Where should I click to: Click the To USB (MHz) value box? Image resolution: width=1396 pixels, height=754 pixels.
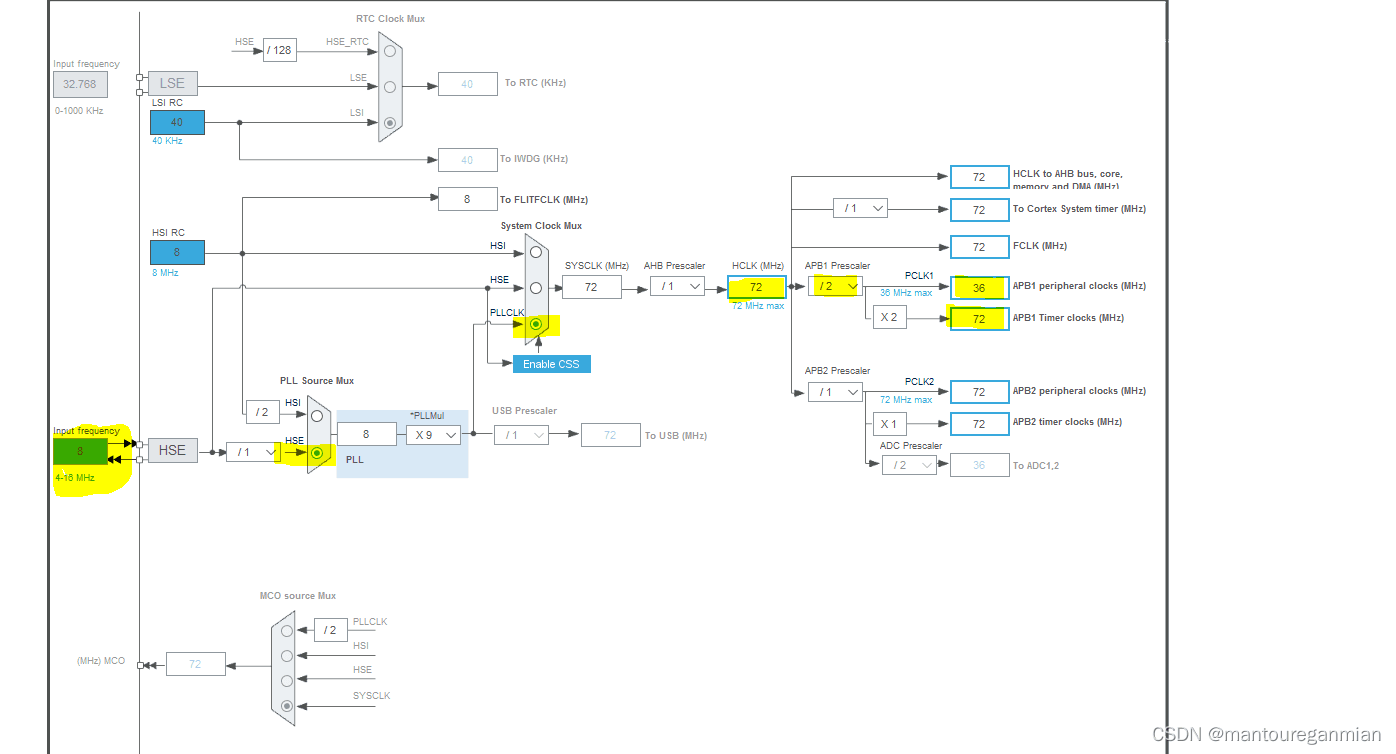(x=610, y=435)
